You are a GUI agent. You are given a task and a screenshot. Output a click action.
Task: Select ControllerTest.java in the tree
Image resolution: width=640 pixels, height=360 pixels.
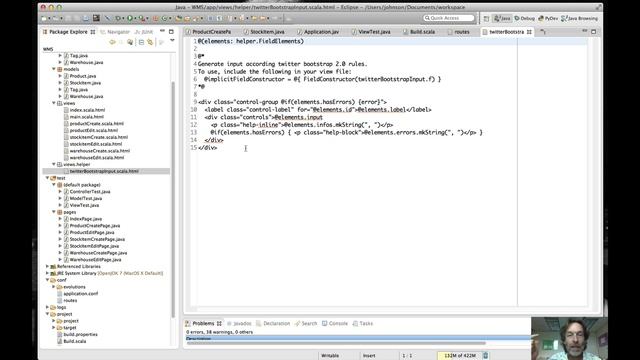90,192
